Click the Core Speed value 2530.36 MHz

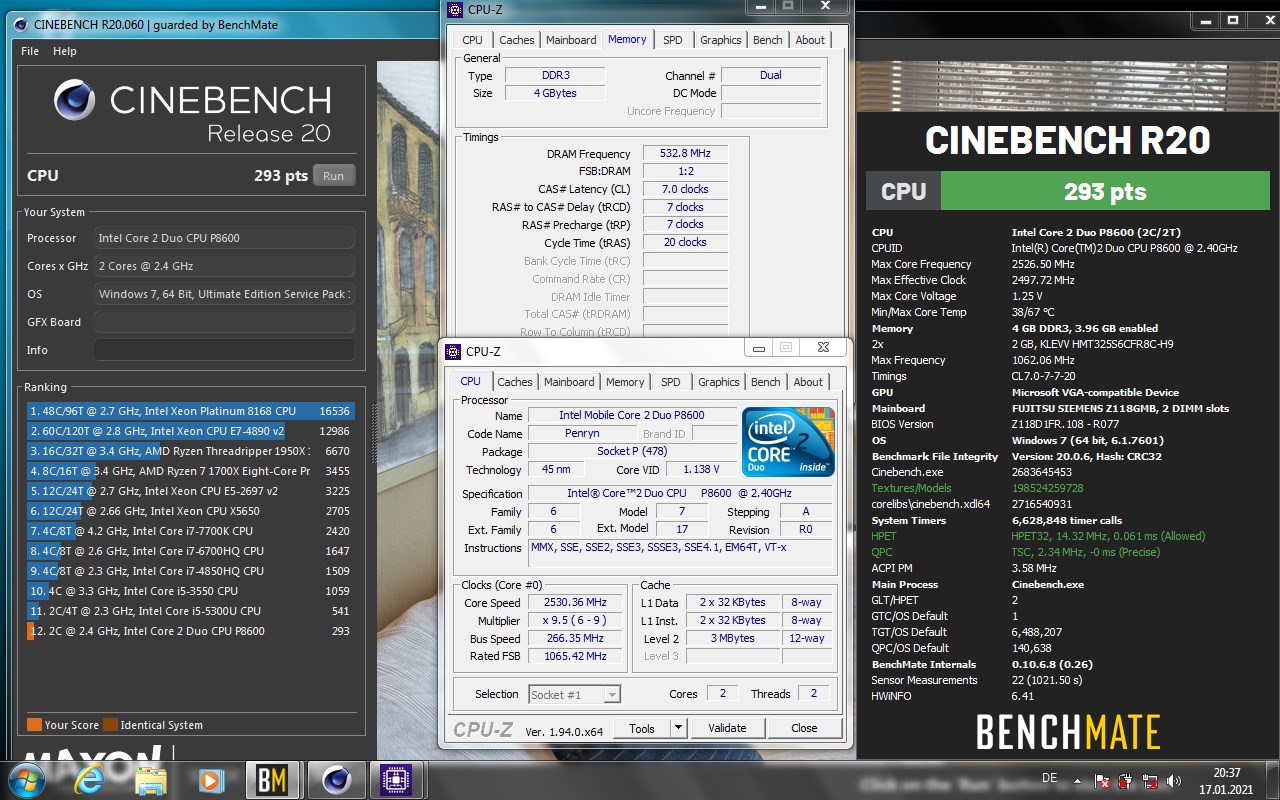pyautogui.click(x=576, y=603)
